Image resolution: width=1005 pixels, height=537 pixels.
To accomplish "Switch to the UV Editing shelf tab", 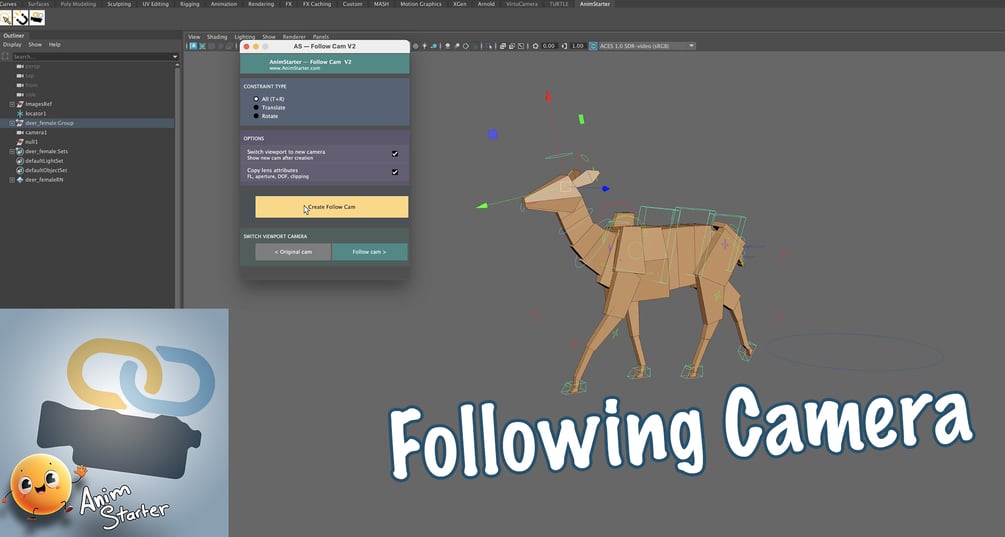I will [155, 4].
